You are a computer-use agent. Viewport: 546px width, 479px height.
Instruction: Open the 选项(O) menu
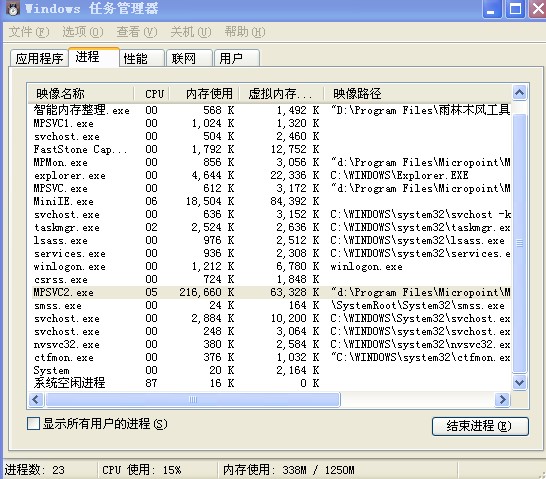83,32
